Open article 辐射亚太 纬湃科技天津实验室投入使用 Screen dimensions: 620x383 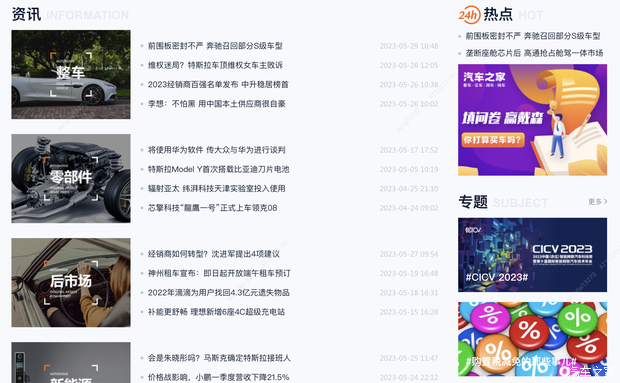click(x=217, y=189)
